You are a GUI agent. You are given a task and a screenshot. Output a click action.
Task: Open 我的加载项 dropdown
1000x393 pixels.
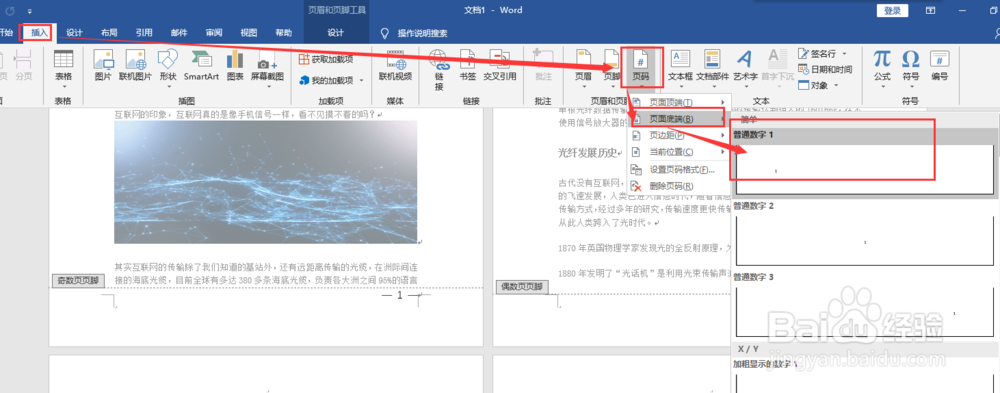coord(331,80)
